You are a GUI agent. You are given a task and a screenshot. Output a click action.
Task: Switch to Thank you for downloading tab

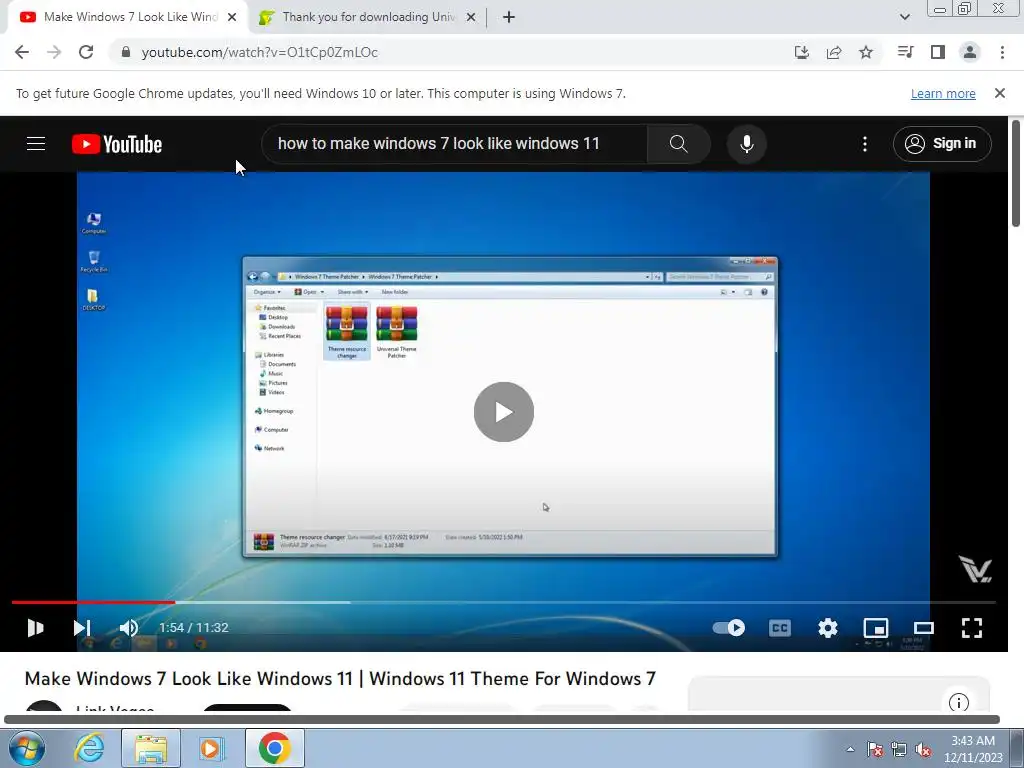click(x=368, y=17)
